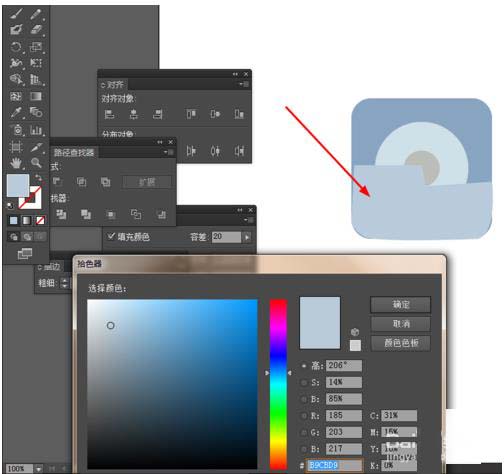Click horizontal align right in Align panel
This screenshot has width=504, height=474.
158,114
